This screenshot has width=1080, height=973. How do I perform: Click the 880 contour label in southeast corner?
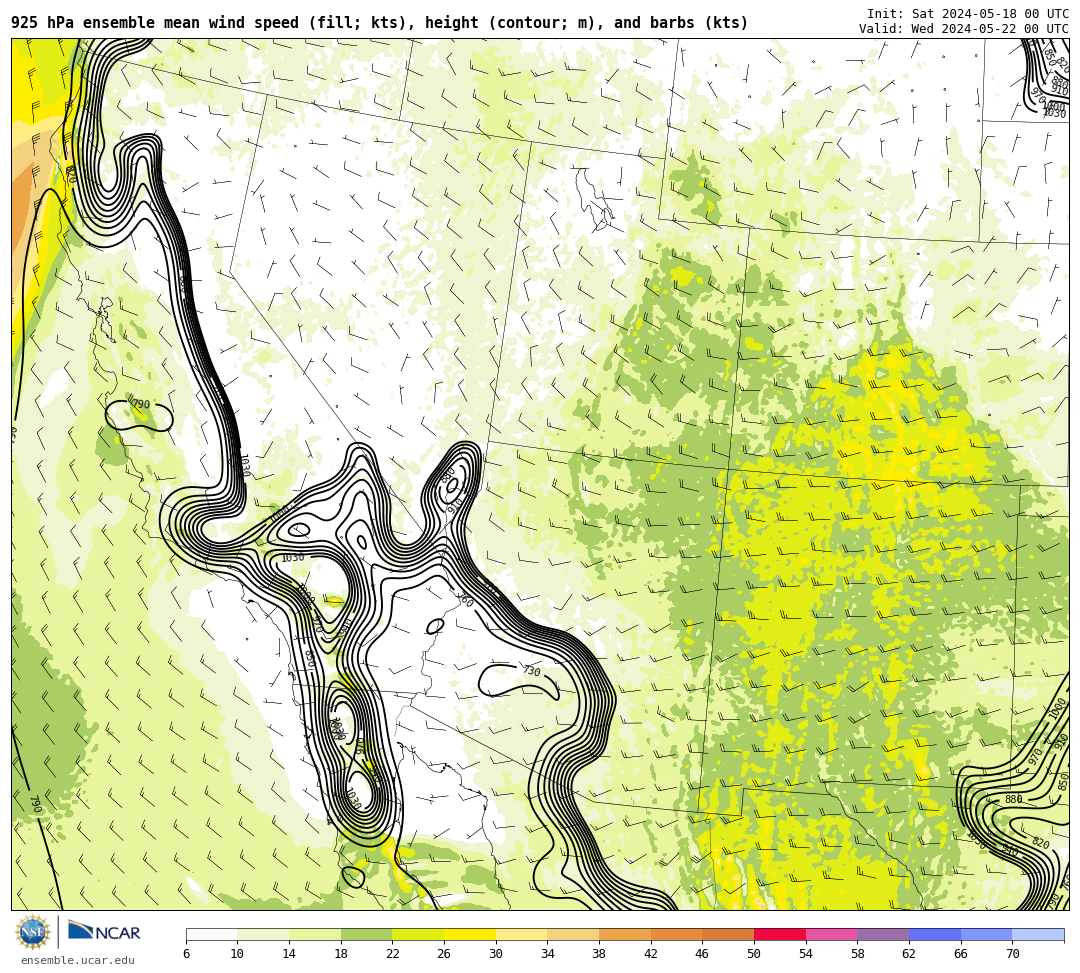[1013, 799]
